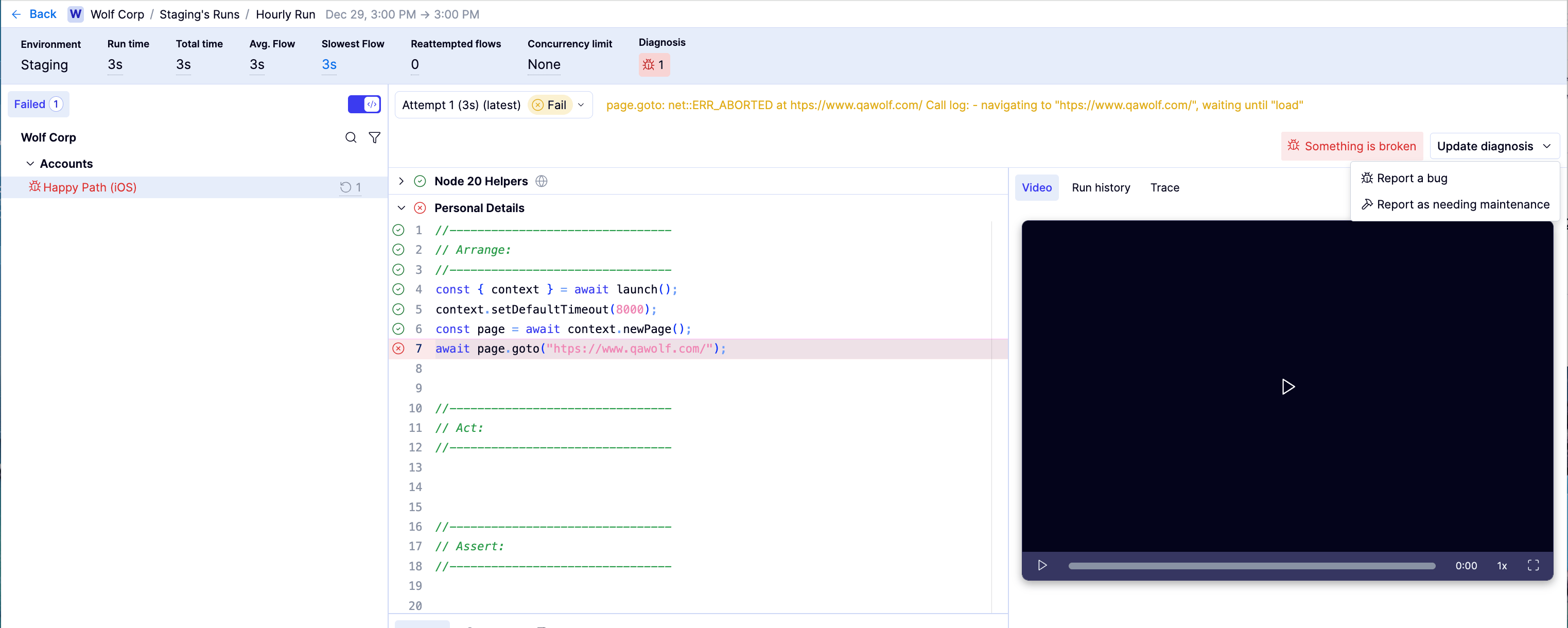Choose Report as needing maintenance
Viewport: 1568px width, 628px height.
click(1455, 204)
